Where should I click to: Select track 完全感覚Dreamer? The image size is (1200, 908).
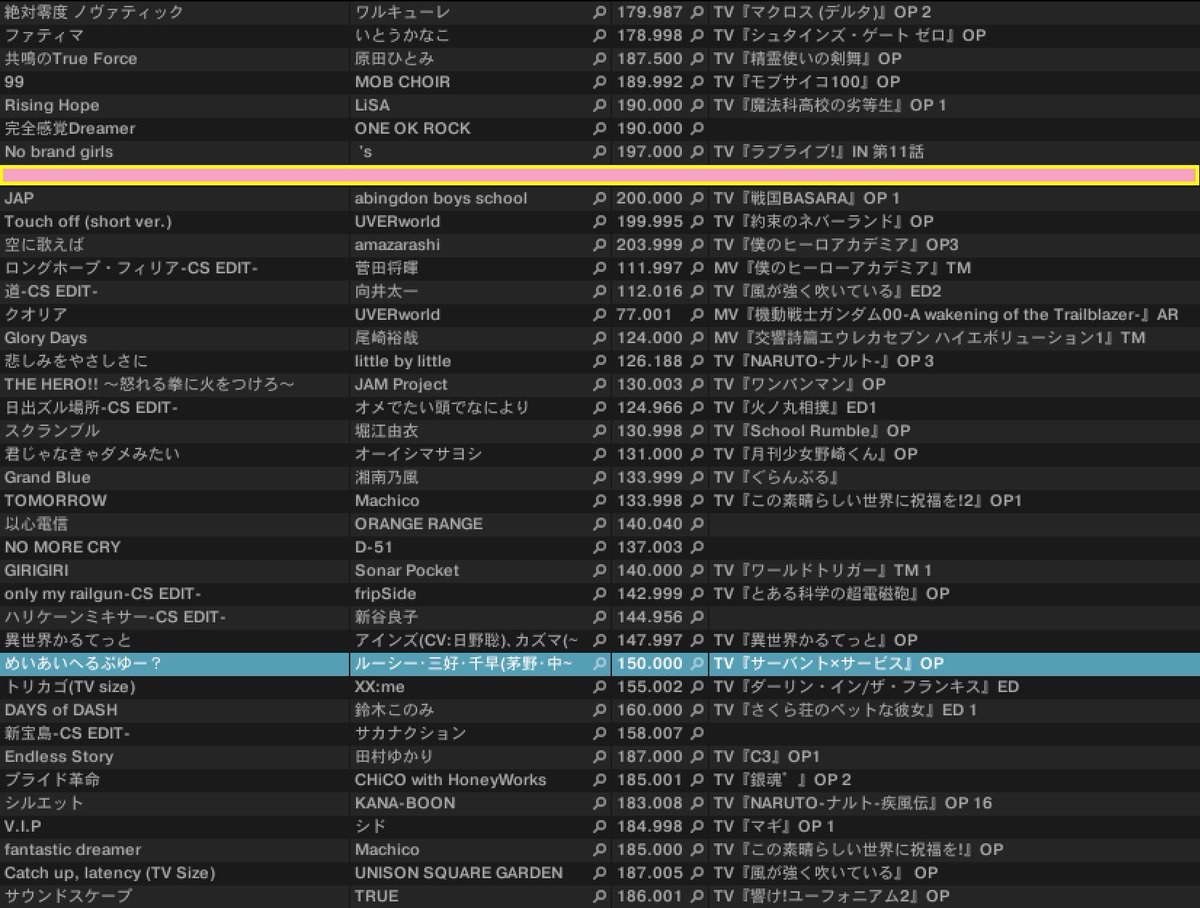click(x=69, y=128)
